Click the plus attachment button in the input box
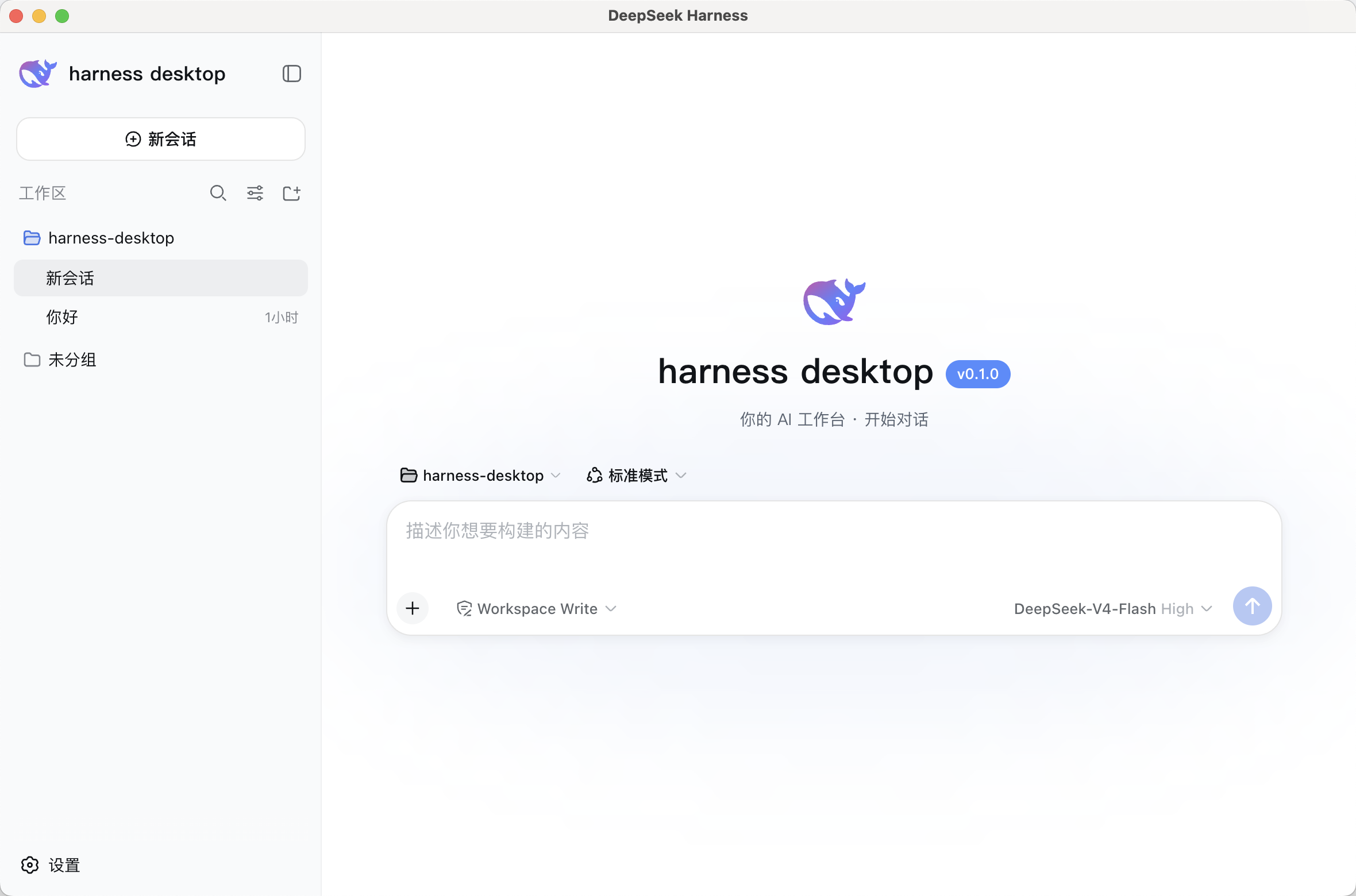This screenshot has height=896, width=1356. (x=413, y=608)
